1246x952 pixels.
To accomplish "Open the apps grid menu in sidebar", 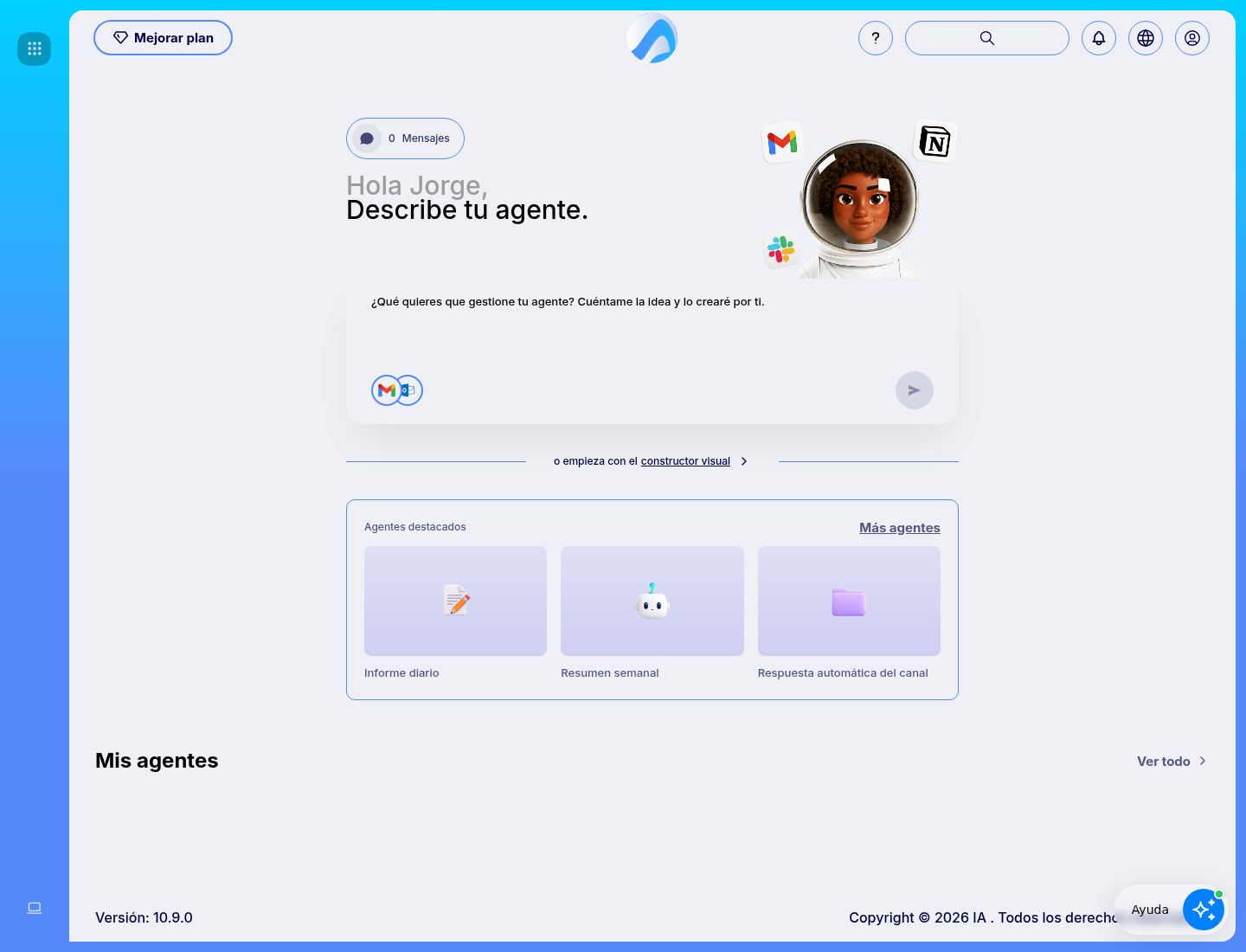I will 35,48.
